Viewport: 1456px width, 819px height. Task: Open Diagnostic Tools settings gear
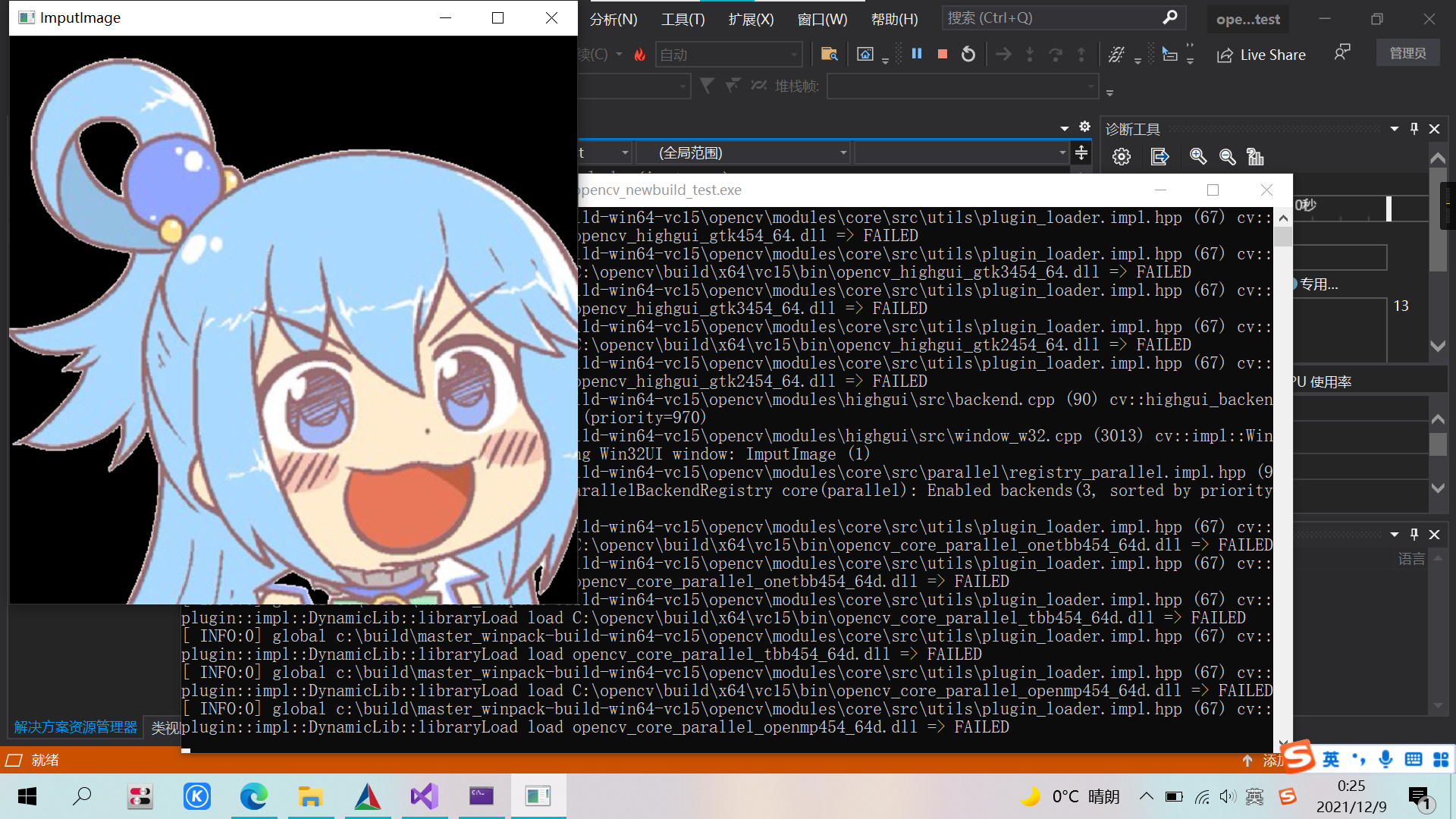pos(1122,157)
